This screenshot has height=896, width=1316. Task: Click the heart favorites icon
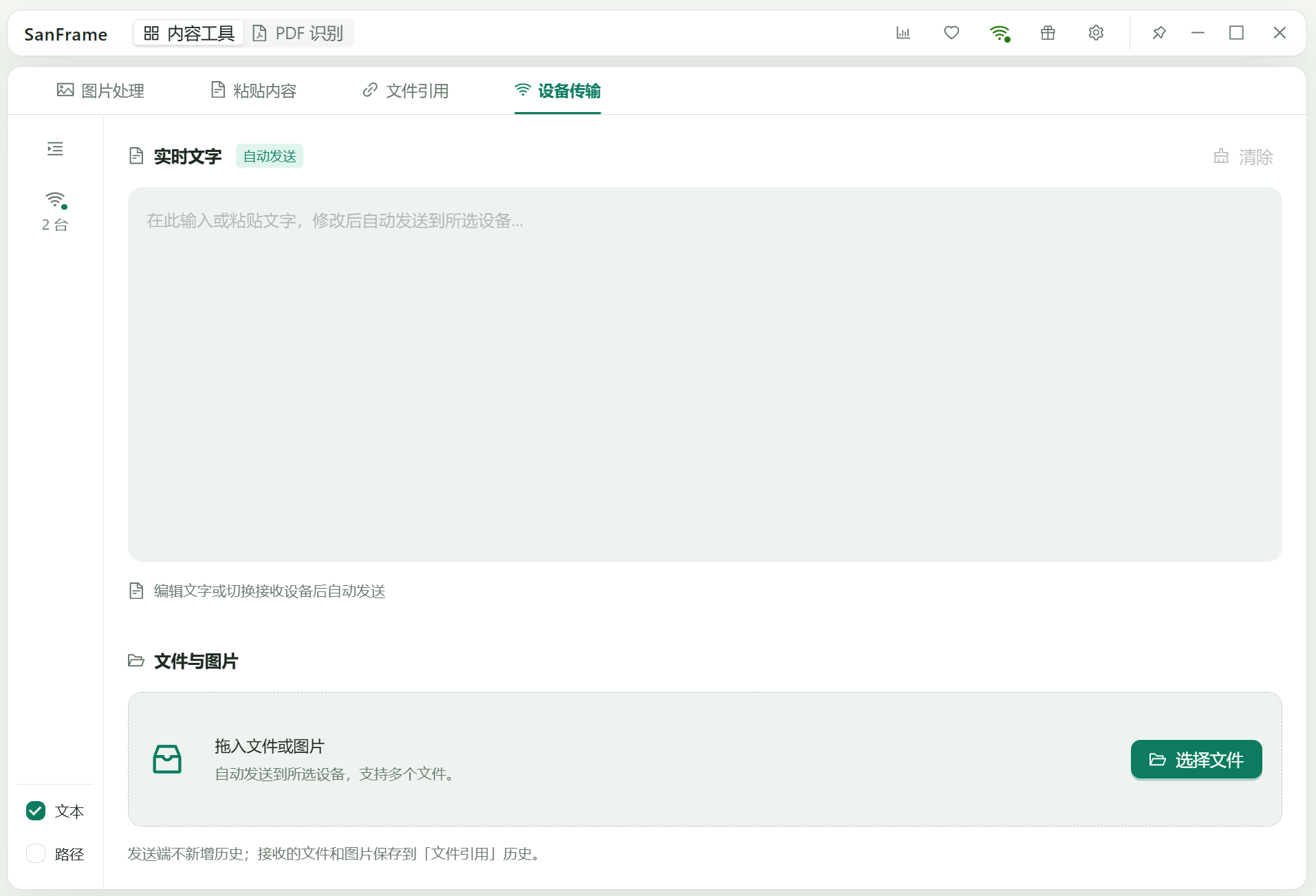point(951,33)
